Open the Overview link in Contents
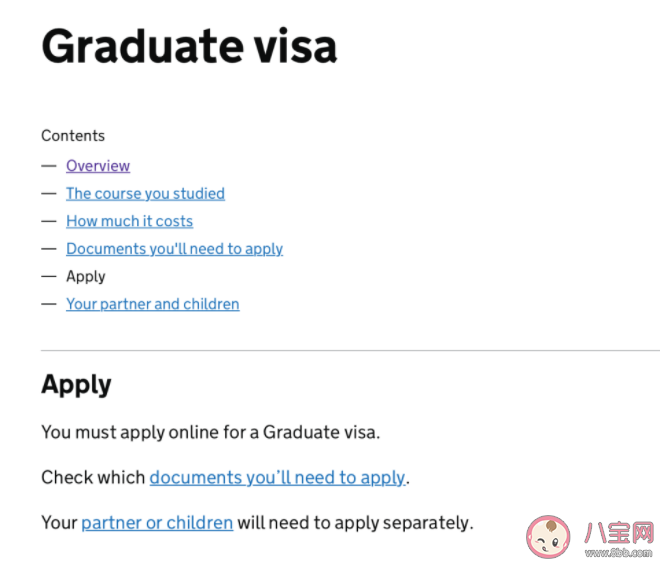This screenshot has width=660, height=563. [x=98, y=166]
